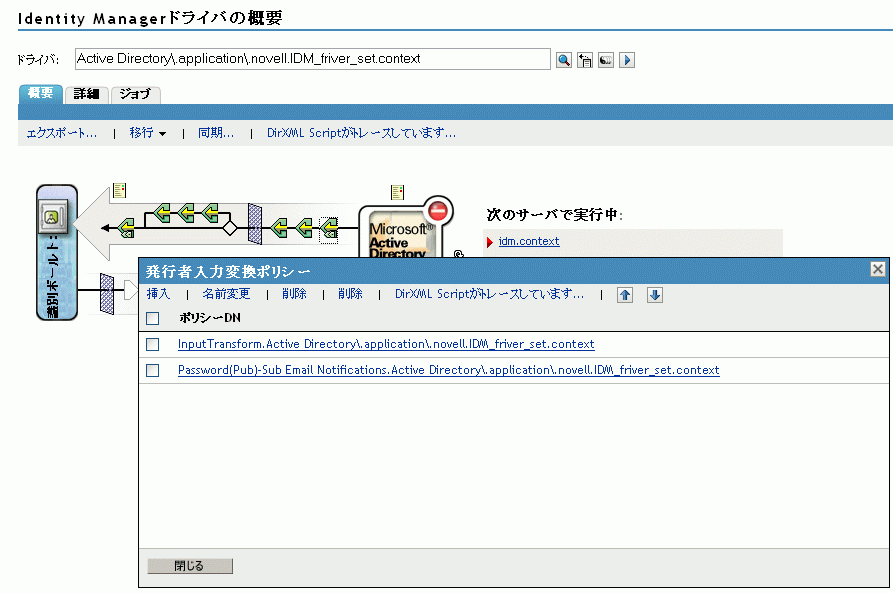Screen dimensions: 893x593
Task: Click into the ドライバ input field
Action: 313,59
